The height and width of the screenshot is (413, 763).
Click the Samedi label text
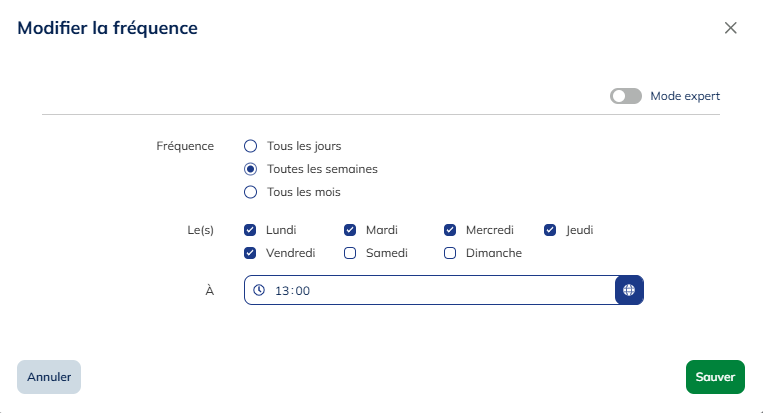[387, 253]
